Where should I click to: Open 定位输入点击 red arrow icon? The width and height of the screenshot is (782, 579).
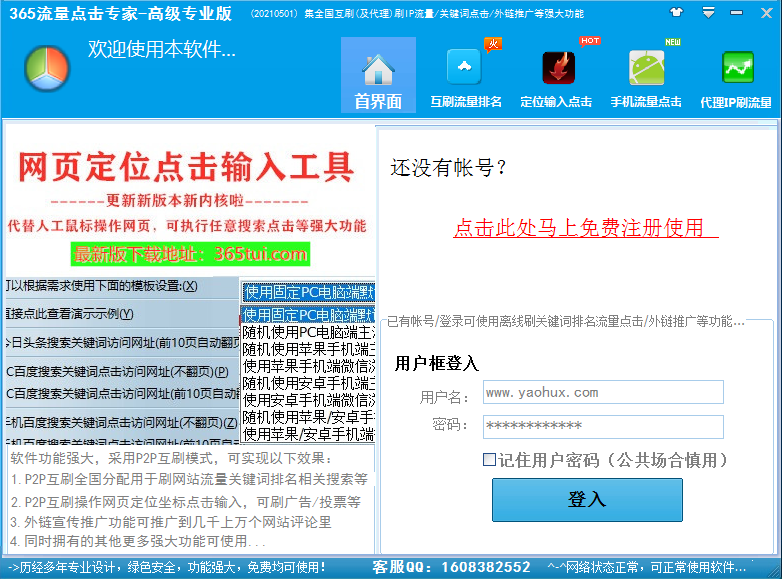coord(558,68)
